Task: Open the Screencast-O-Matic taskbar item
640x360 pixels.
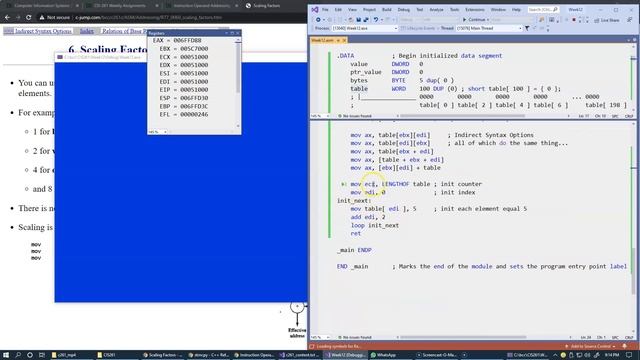Action: (x=437, y=355)
